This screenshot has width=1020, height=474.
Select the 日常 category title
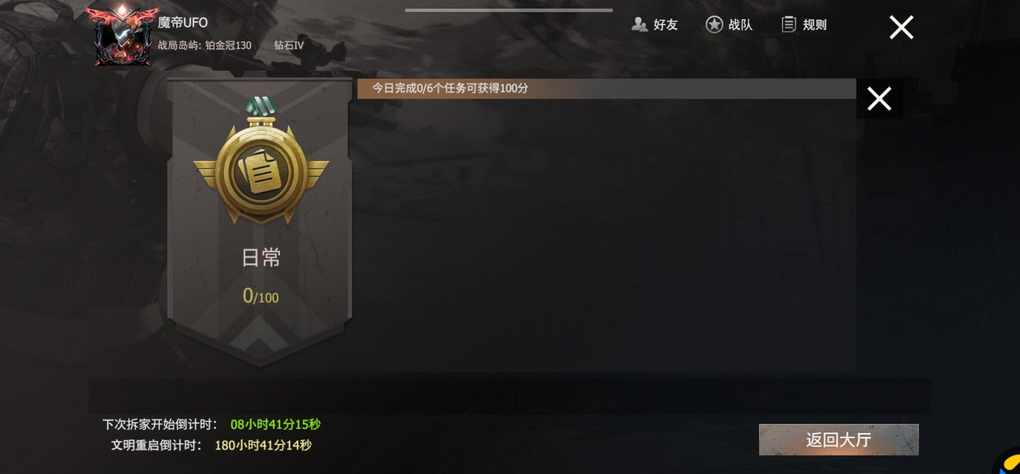[x=261, y=257]
